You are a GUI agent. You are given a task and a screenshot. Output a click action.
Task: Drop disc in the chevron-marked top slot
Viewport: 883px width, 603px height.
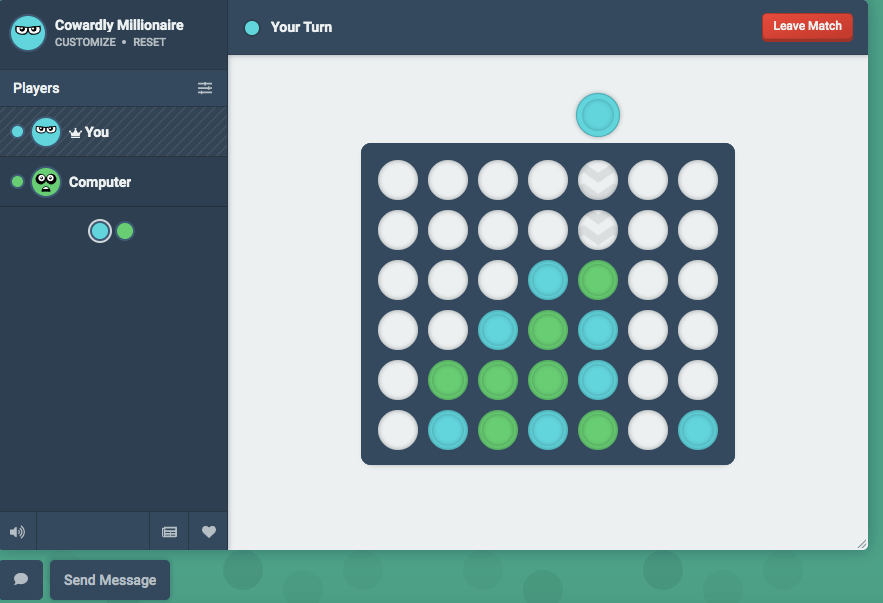point(598,180)
